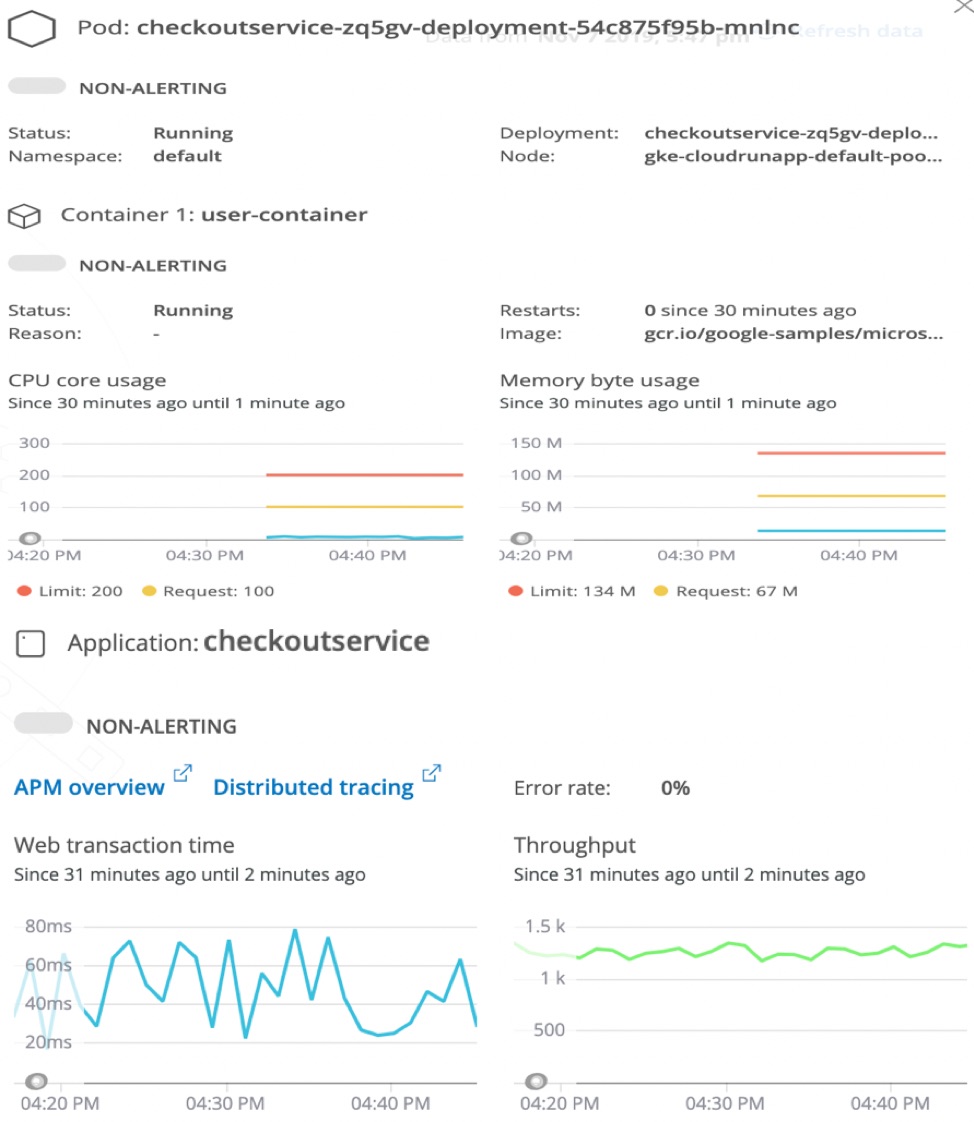Click the truncated Deployment name checkoutservice-zq5gv-deplo...
Viewport: 974px width, 1122px height.
791,133
